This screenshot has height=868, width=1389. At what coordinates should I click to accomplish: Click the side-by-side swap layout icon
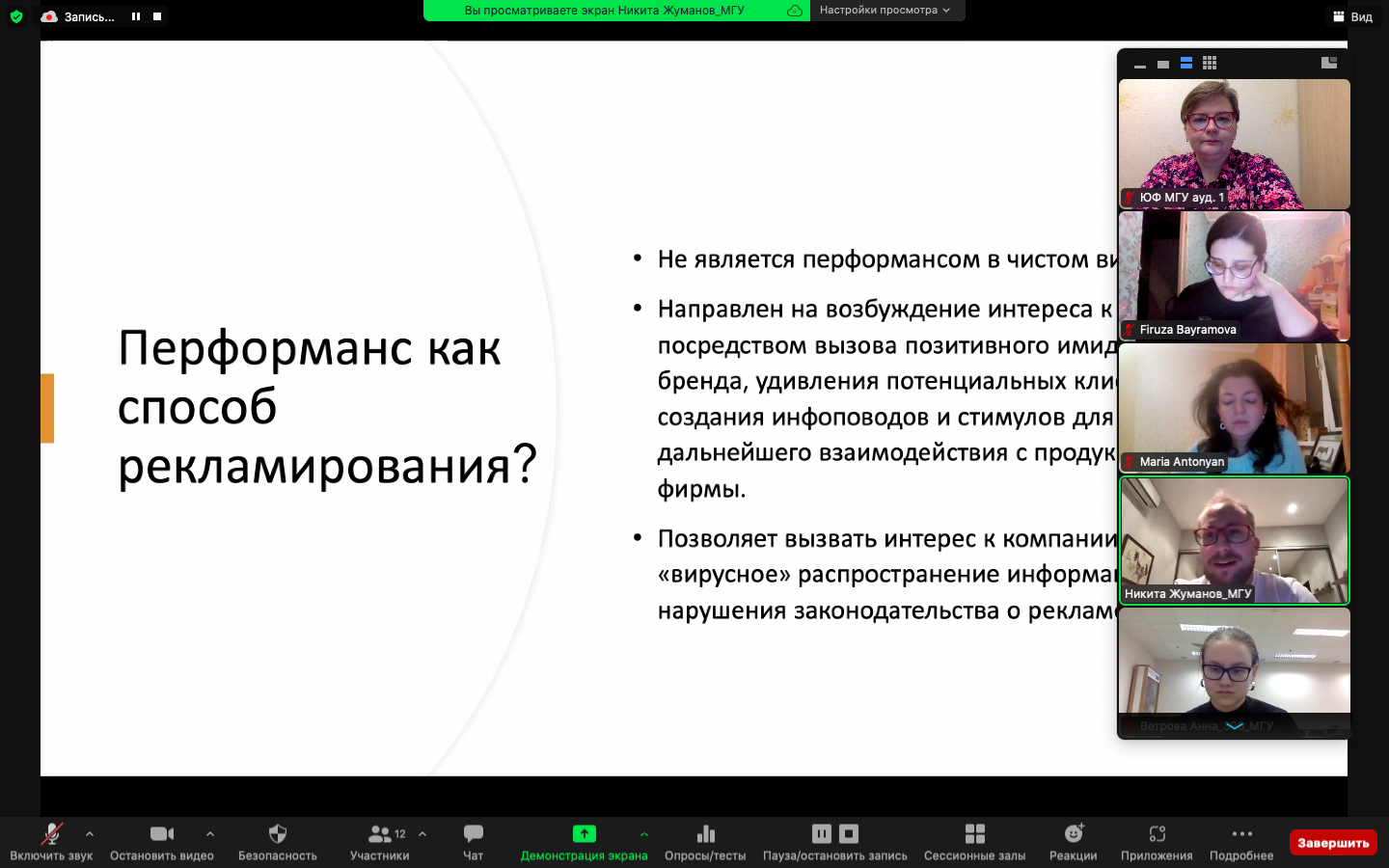(1329, 63)
